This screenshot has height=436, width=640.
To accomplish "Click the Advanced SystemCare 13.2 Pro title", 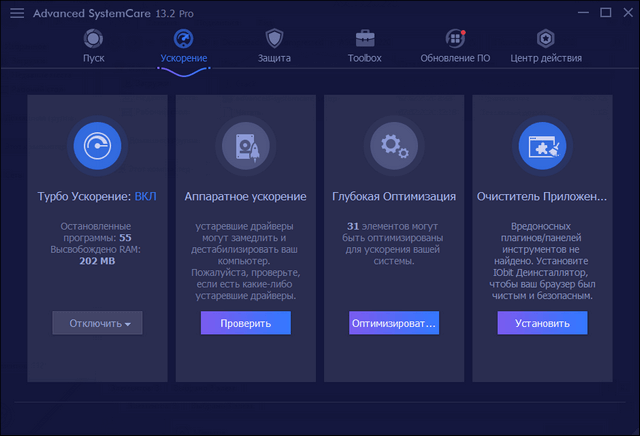I will 113,13.
